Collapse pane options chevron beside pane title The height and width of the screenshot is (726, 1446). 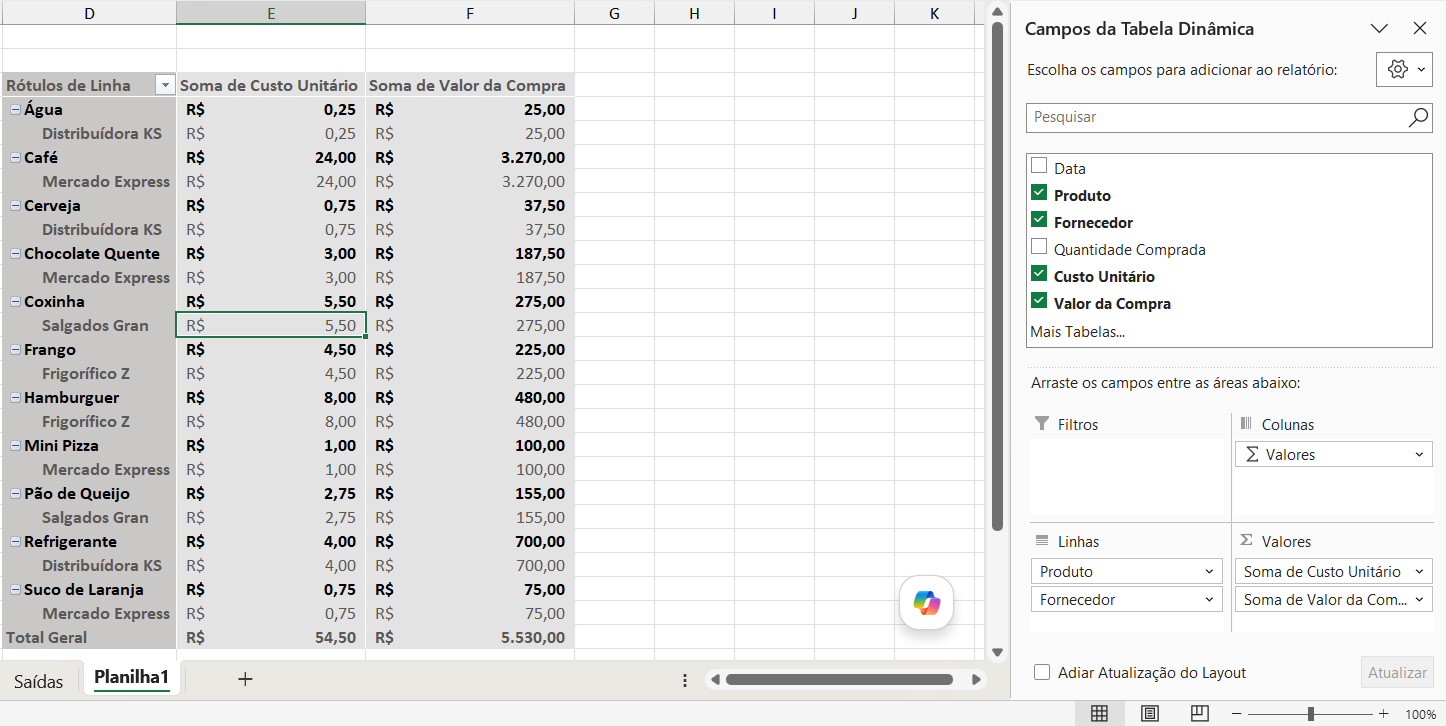(1379, 29)
